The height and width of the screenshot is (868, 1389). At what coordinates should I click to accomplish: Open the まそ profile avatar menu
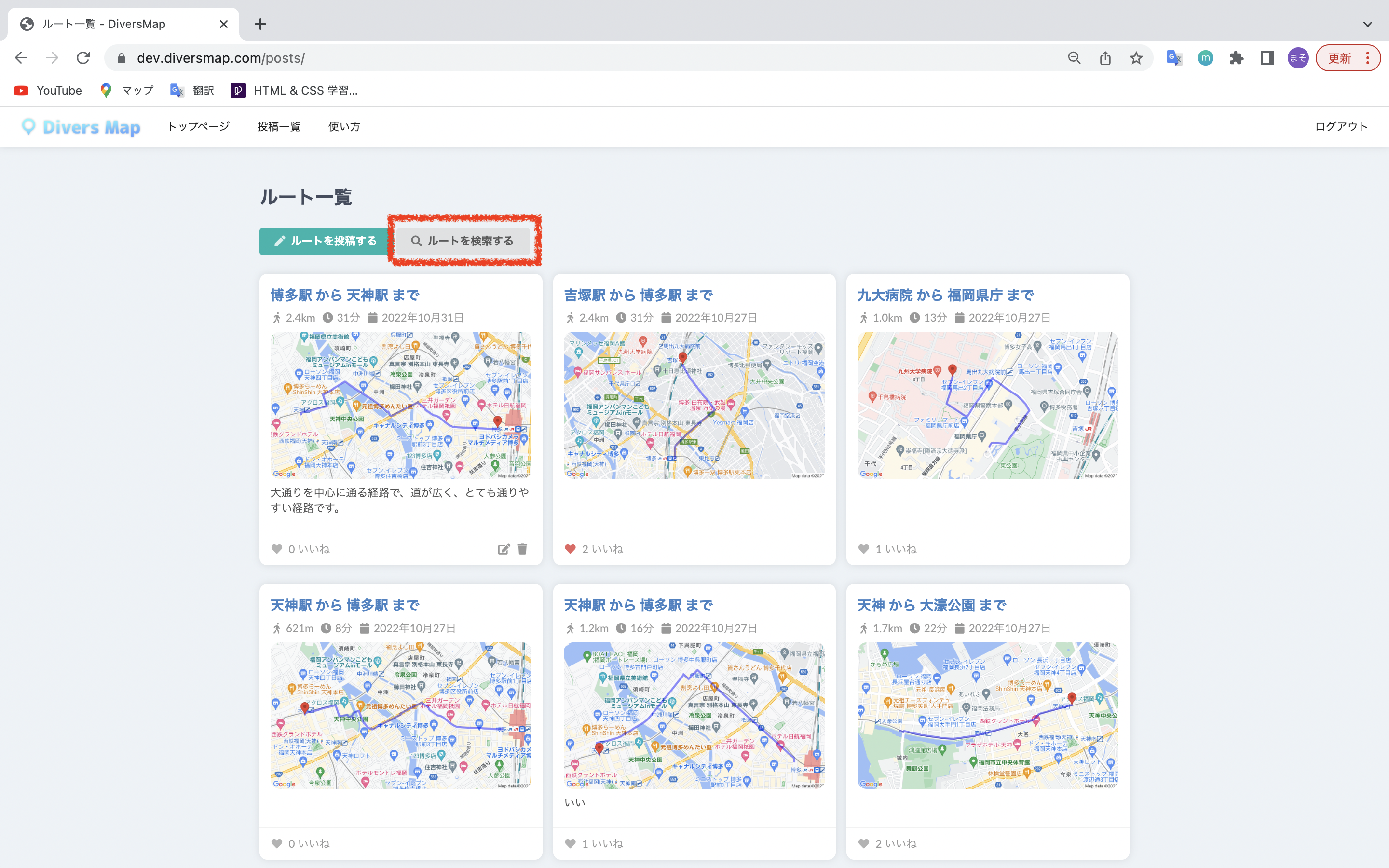pos(1298,58)
